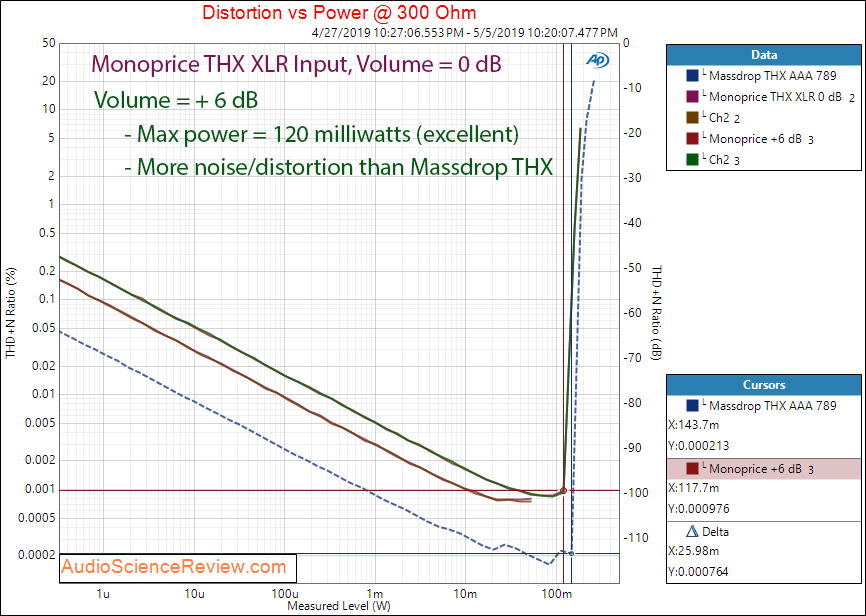Click the 100m tick label on the x-axis
The width and height of the screenshot is (866, 616).
[x=556, y=594]
